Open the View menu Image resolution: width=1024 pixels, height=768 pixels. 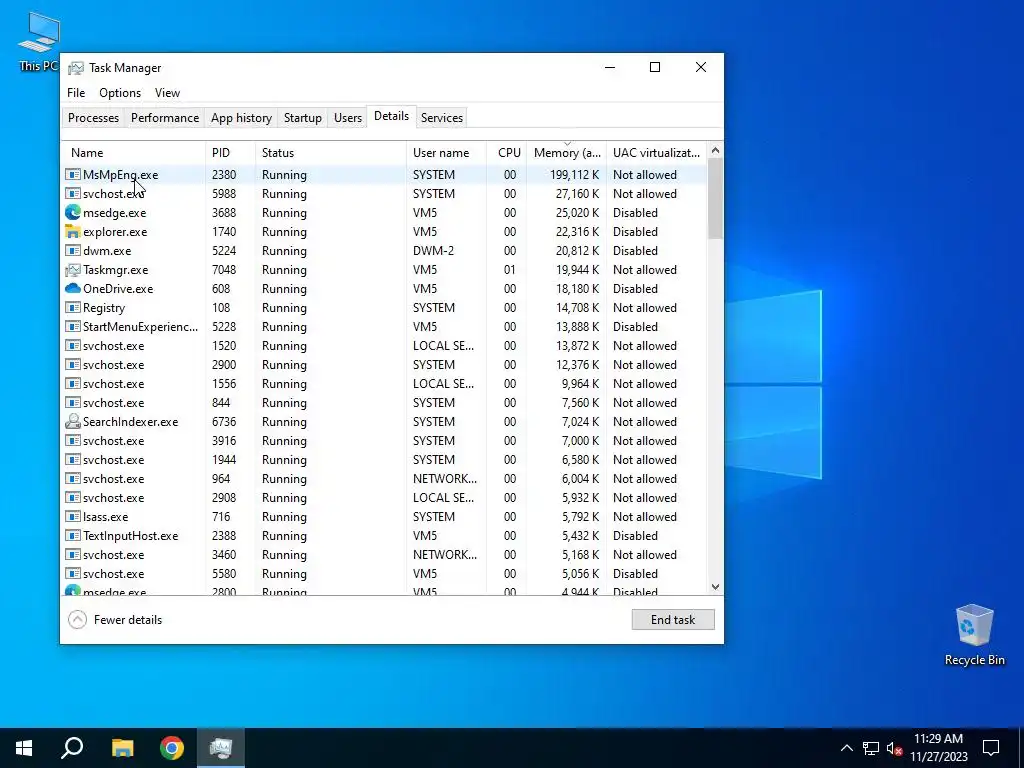click(x=167, y=93)
